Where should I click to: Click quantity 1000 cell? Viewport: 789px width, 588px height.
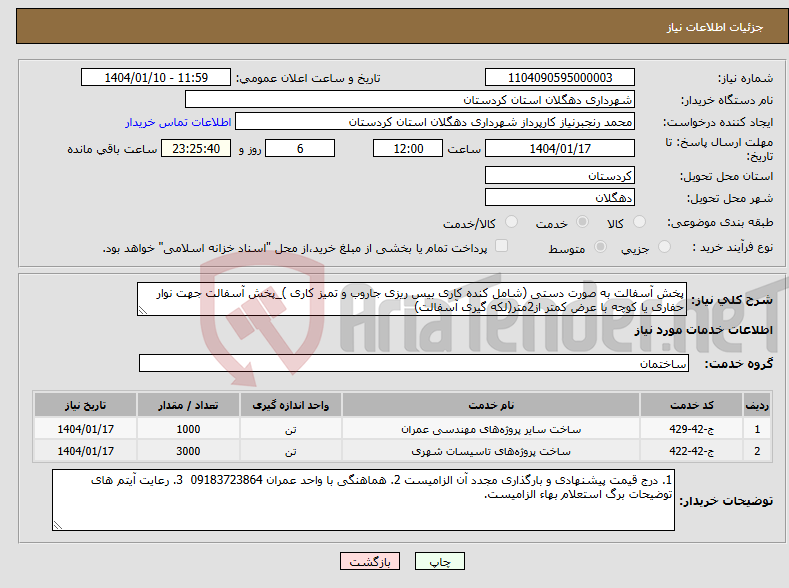pos(188,429)
